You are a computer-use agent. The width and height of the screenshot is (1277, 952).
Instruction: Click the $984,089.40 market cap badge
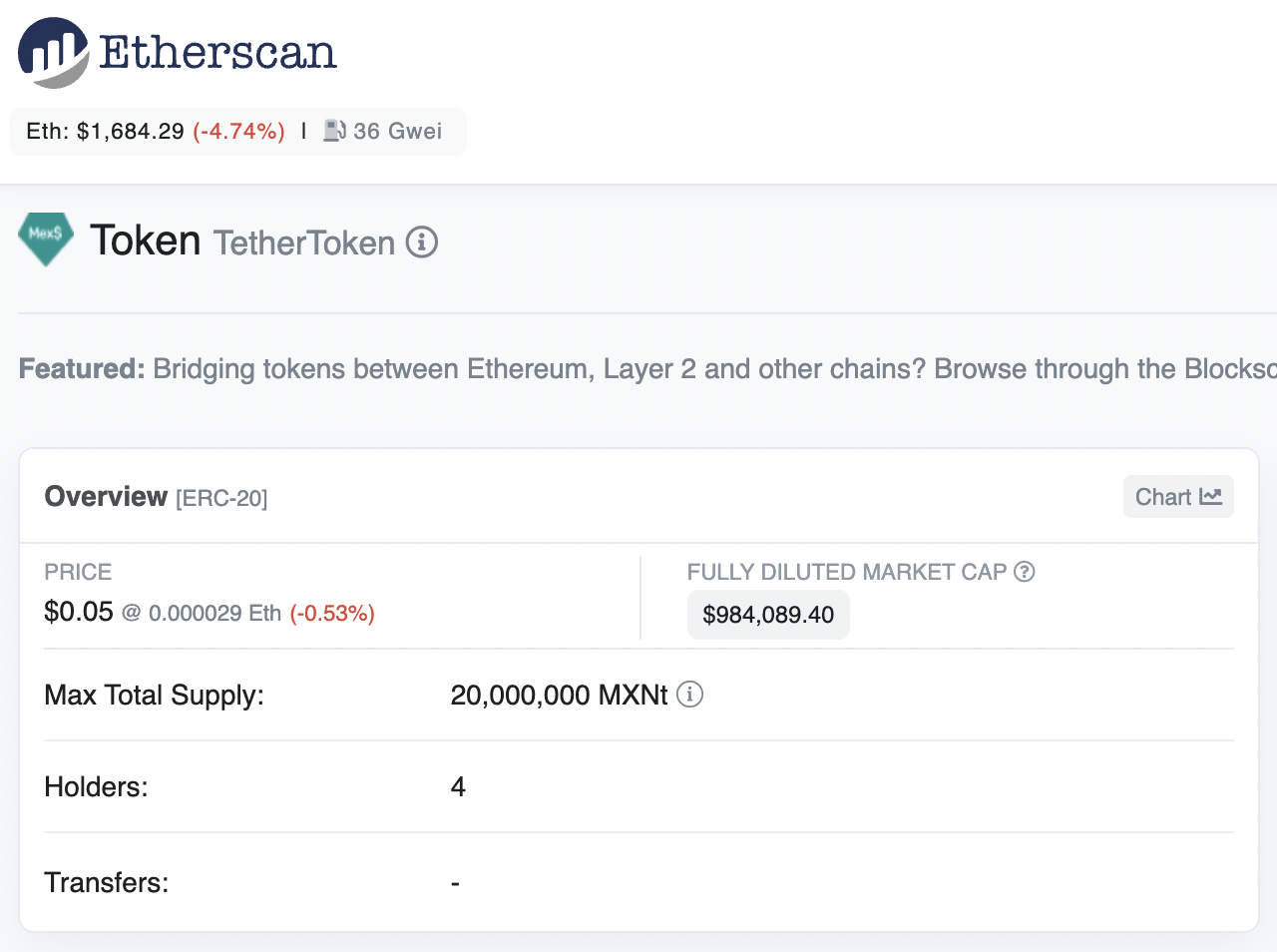click(x=768, y=615)
